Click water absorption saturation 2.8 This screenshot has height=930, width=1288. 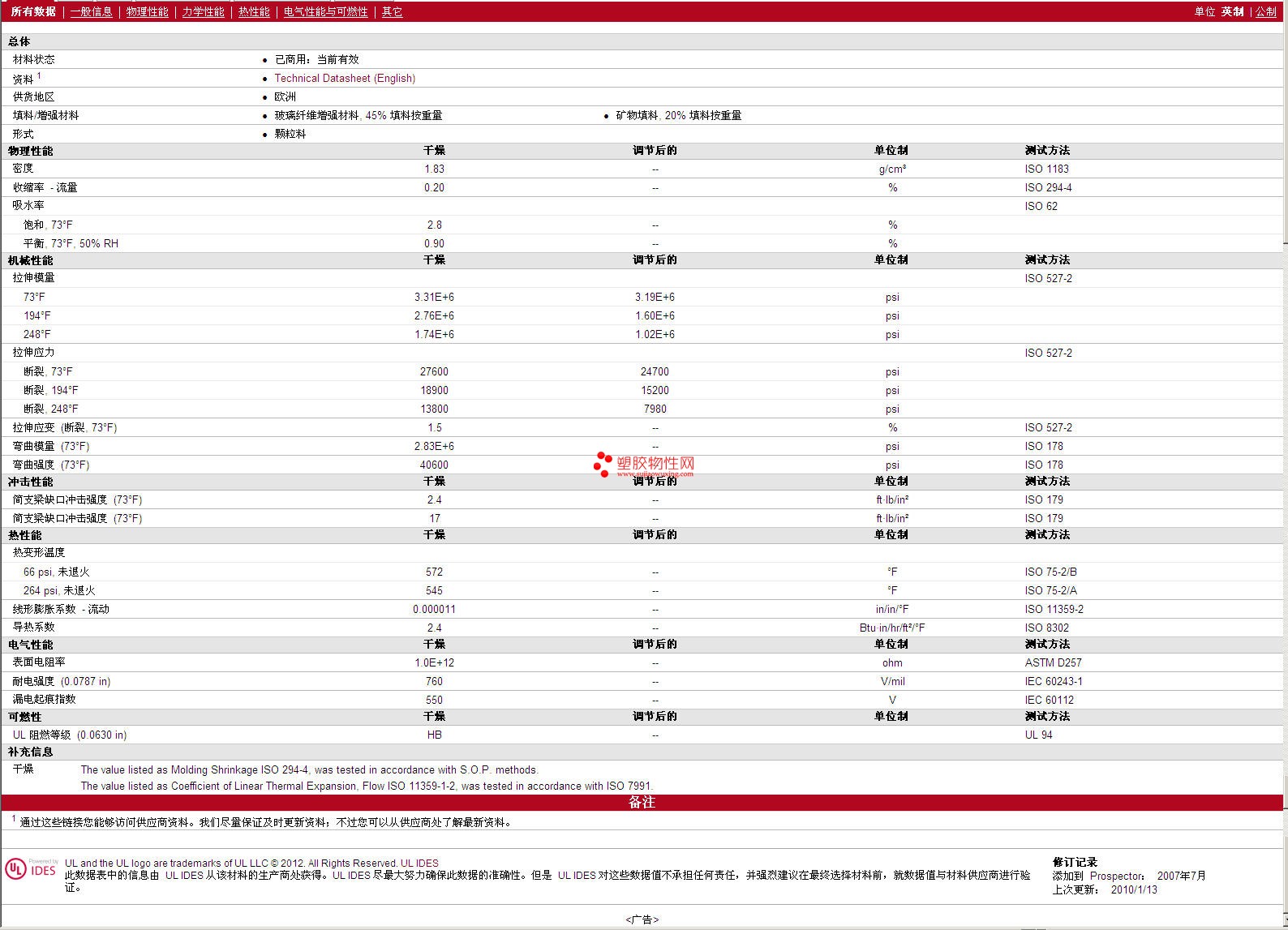434,225
